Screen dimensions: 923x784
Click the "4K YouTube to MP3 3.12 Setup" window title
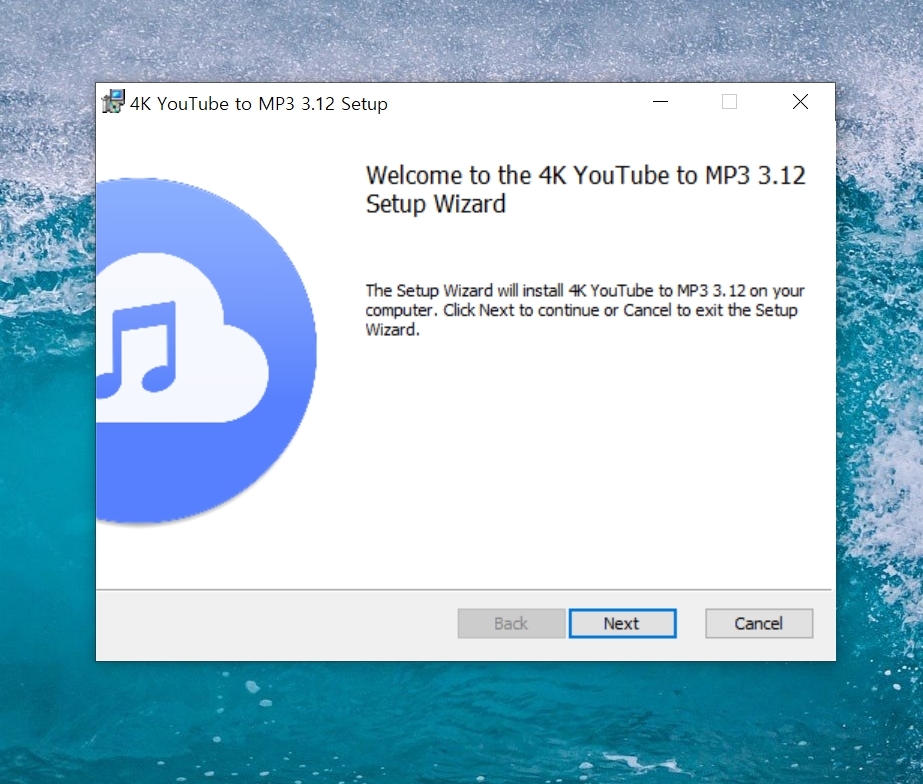coord(258,104)
